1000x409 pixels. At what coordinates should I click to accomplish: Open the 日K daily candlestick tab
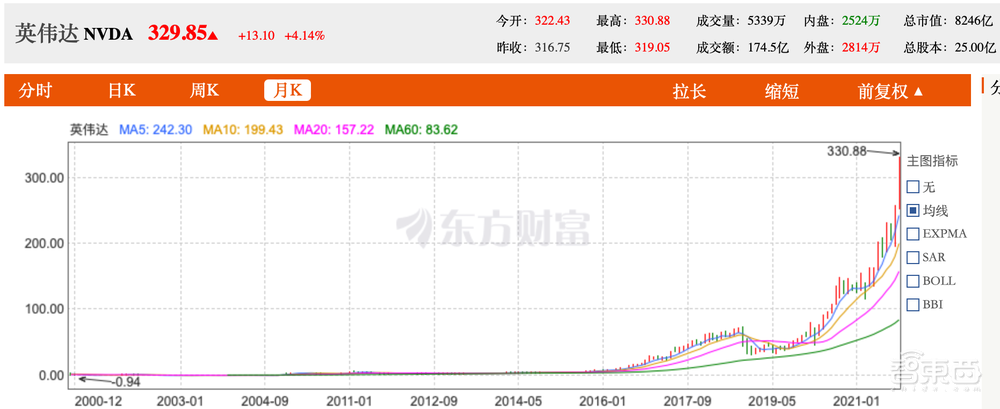[122, 91]
